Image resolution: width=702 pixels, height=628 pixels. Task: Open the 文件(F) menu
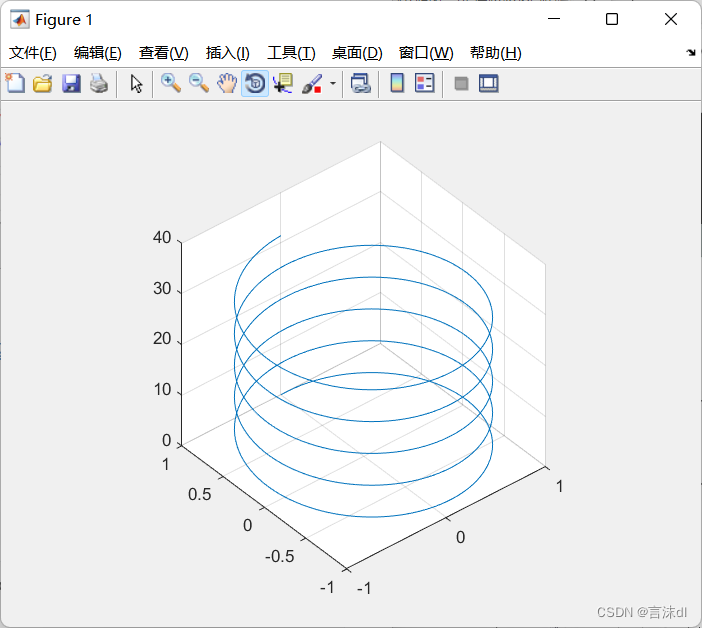[x=33, y=53]
